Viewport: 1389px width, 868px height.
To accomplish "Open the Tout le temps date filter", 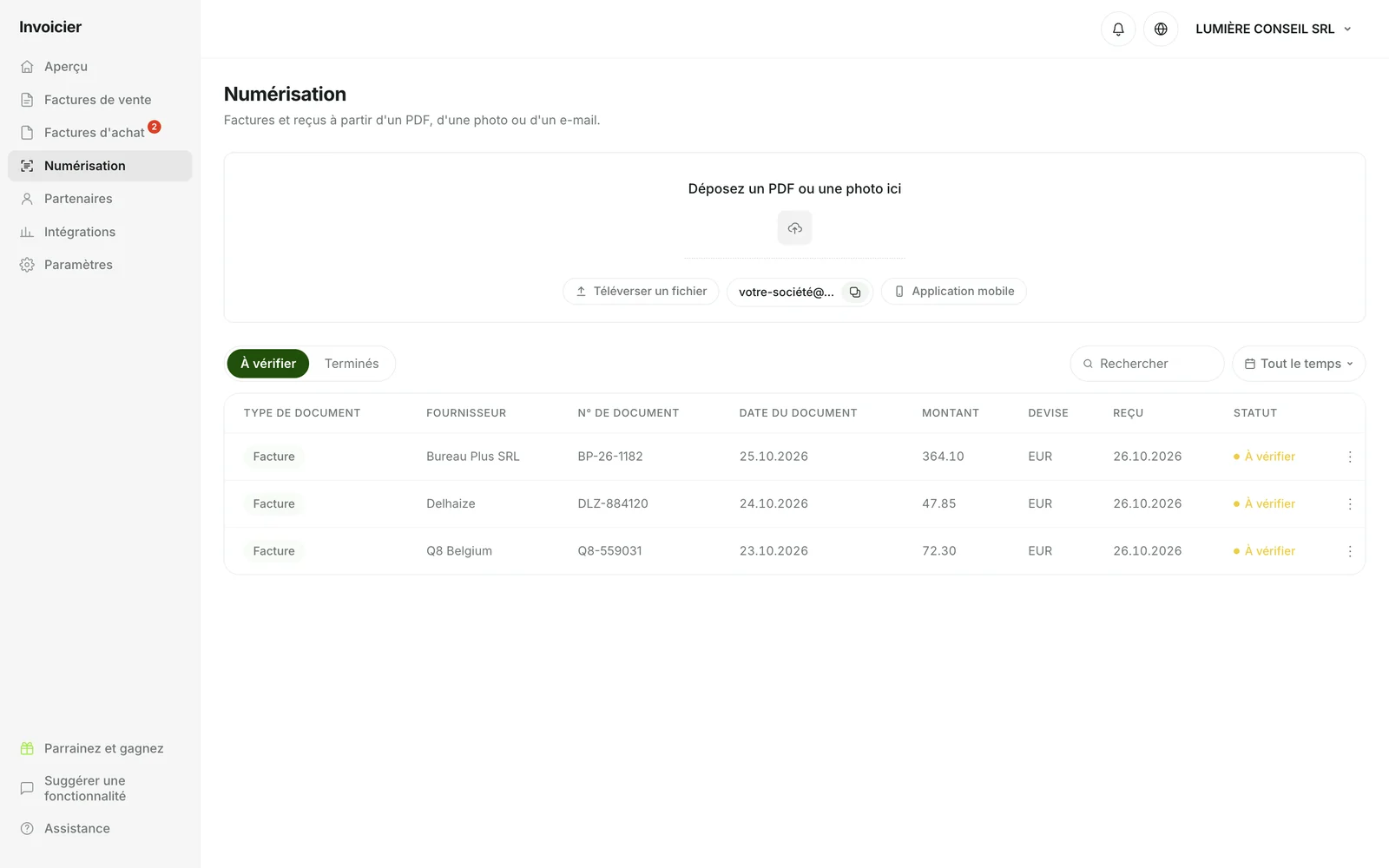I will 1299,364.
